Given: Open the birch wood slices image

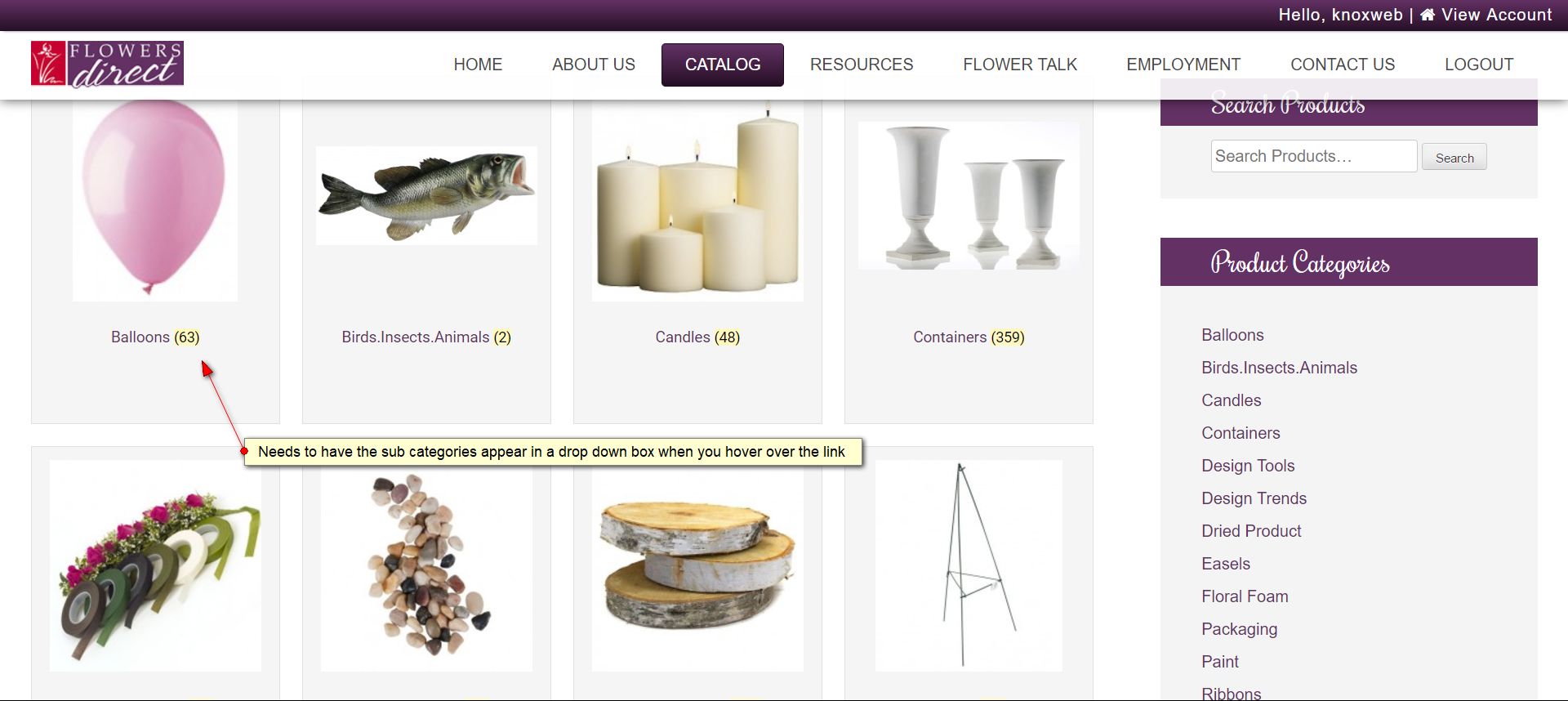Looking at the screenshot, I should click(697, 565).
